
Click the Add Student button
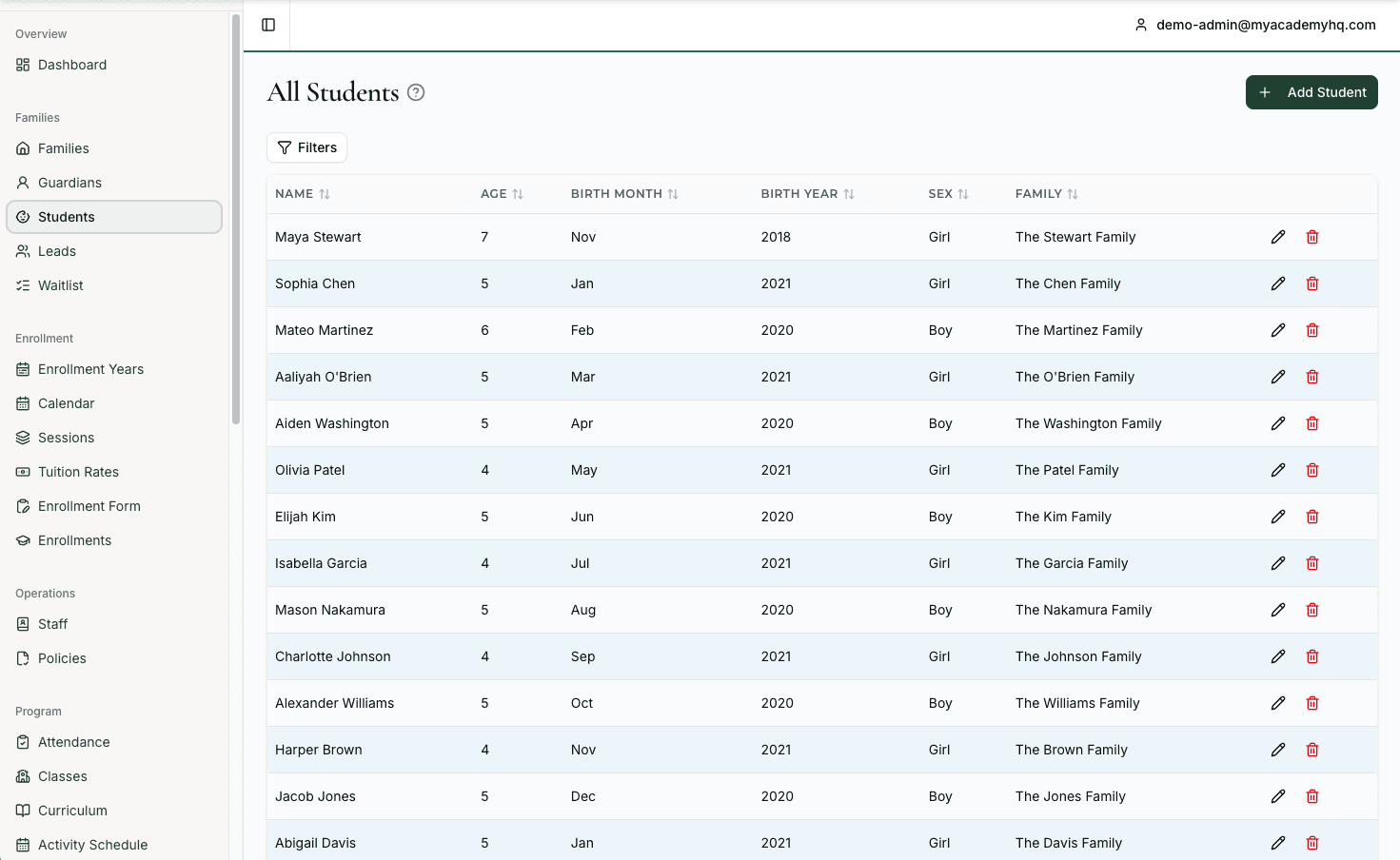pos(1311,92)
